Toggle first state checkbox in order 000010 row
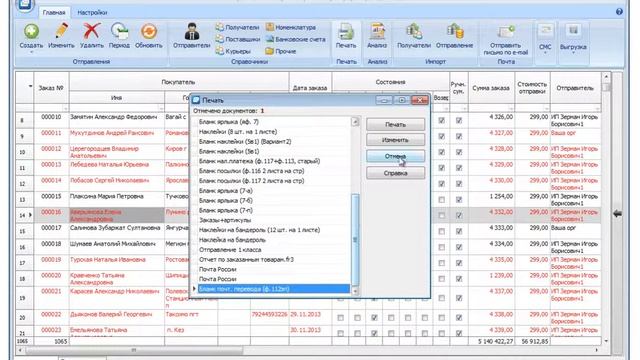 (x=441, y=120)
